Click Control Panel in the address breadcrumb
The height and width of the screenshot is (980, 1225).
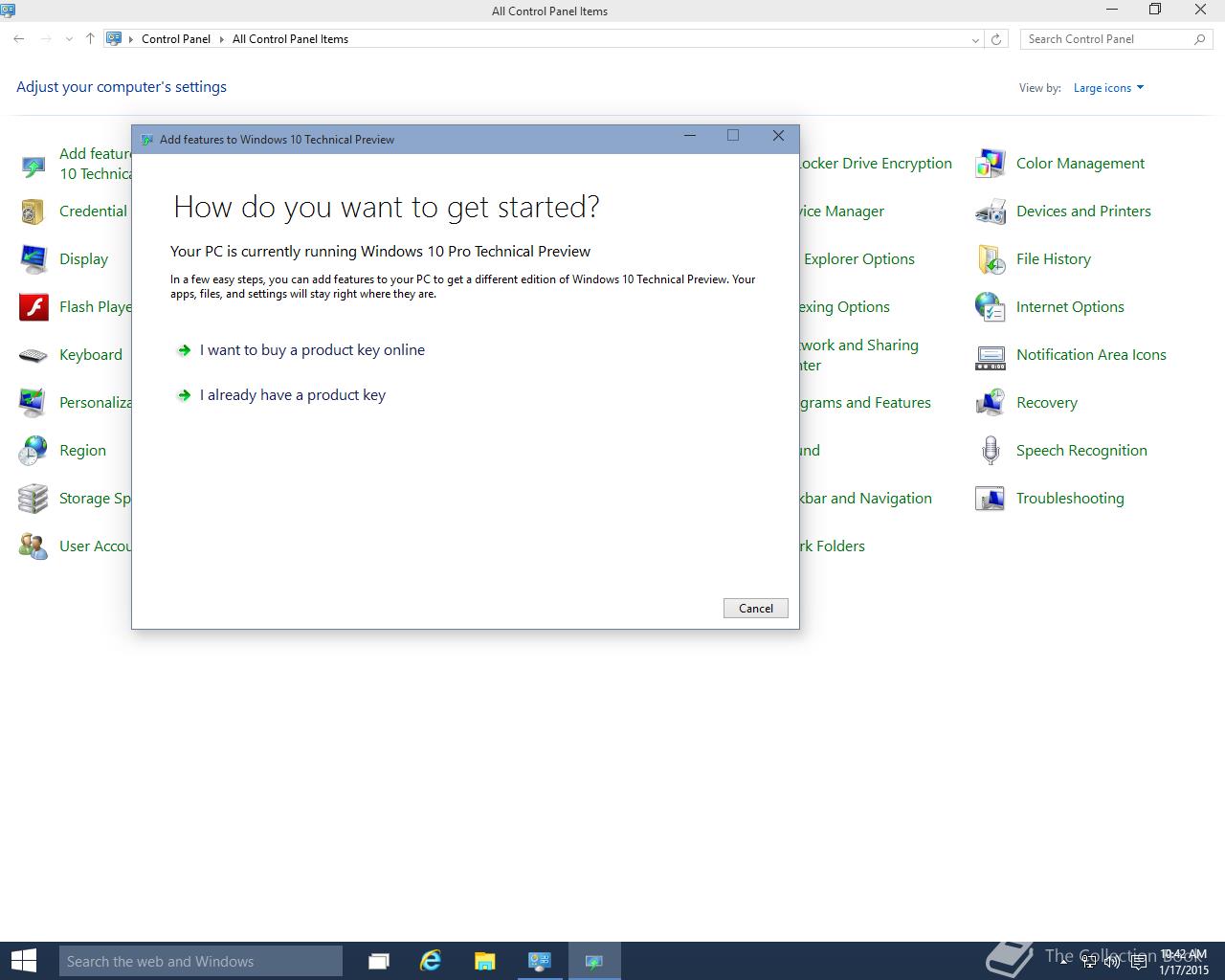tap(176, 39)
